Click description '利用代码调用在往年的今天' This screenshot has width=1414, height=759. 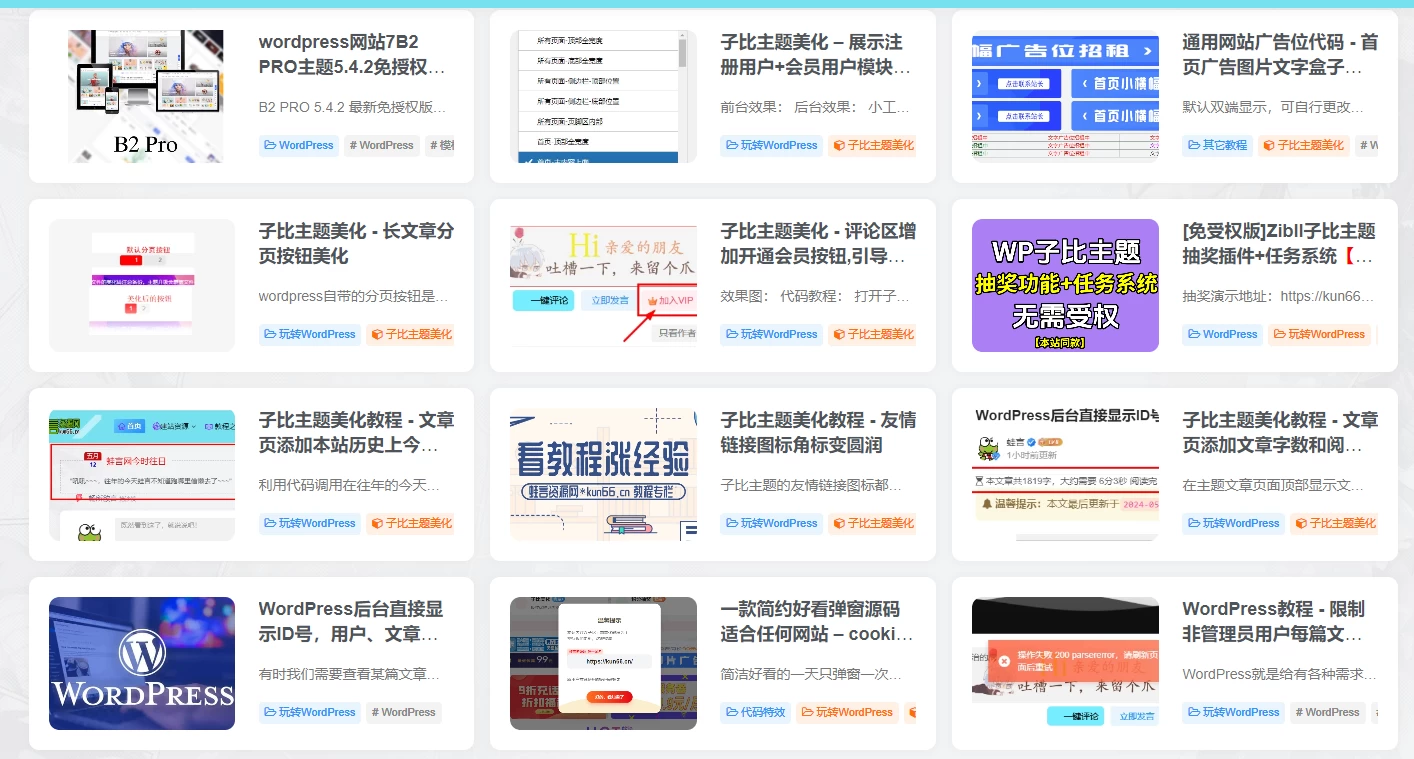click(x=349, y=485)
